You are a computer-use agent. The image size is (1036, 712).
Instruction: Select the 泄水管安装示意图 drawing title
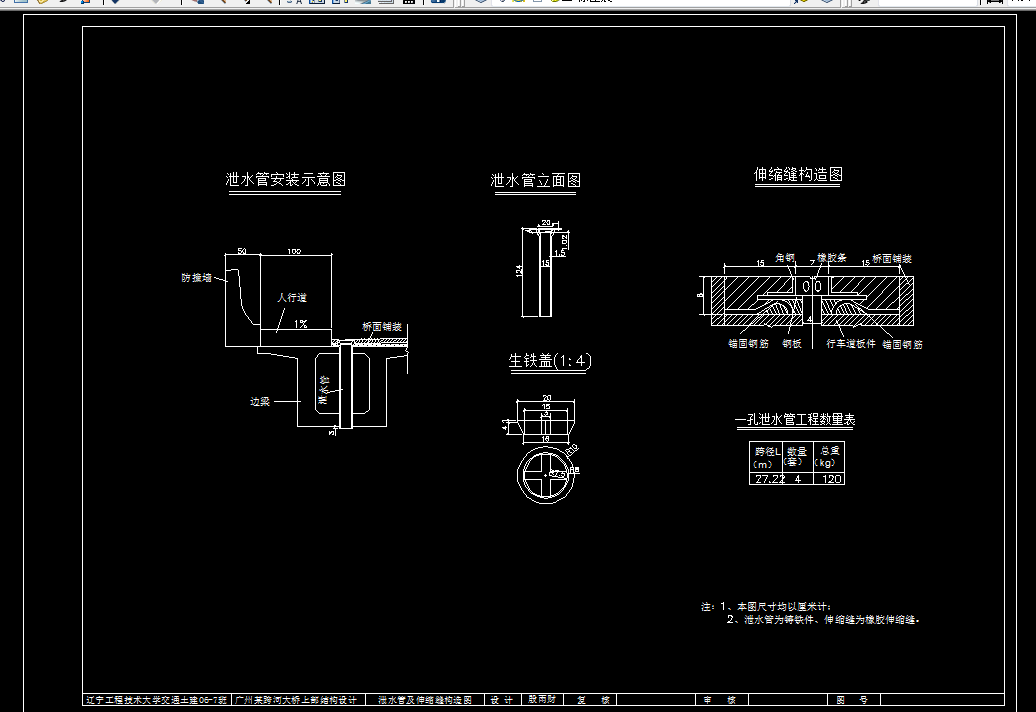click(x=285, y=179)
